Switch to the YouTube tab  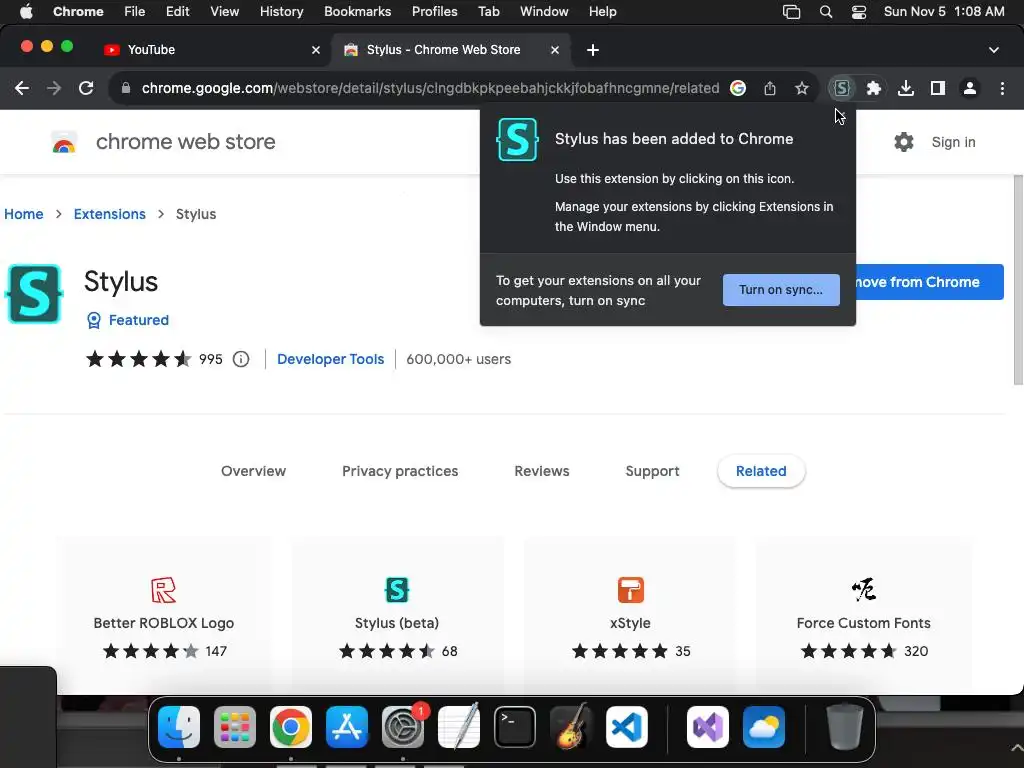tap(211, 50)
